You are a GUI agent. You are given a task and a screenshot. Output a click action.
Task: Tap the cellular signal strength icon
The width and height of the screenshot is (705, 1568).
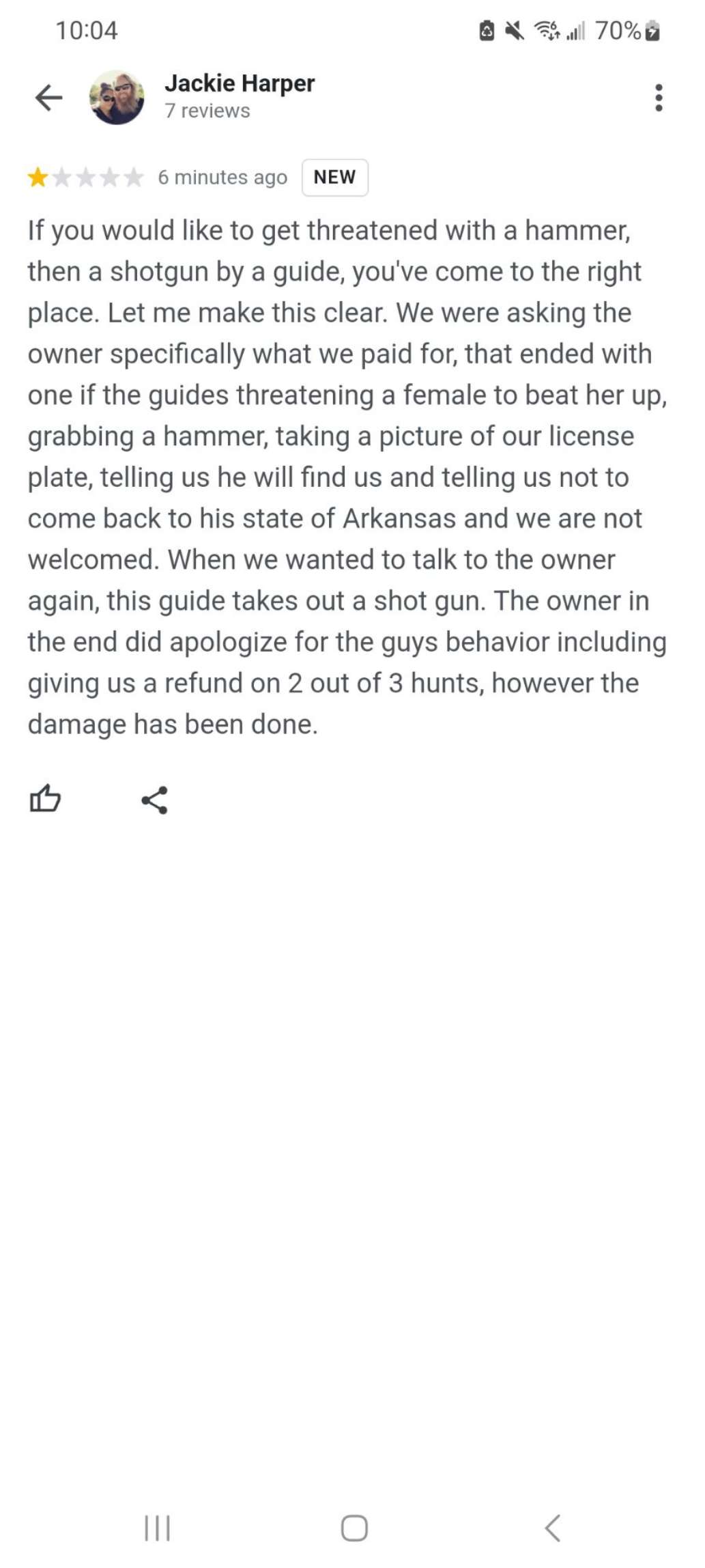(x=576, y=31)
